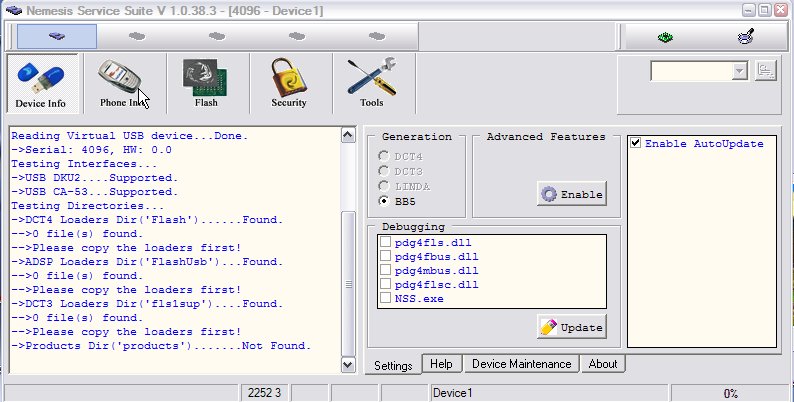This screenshot has height=402, width=794.
Task: Click log line '->Serial: 4096, HW: 0.0'
Action: click(x=92, y=150)
